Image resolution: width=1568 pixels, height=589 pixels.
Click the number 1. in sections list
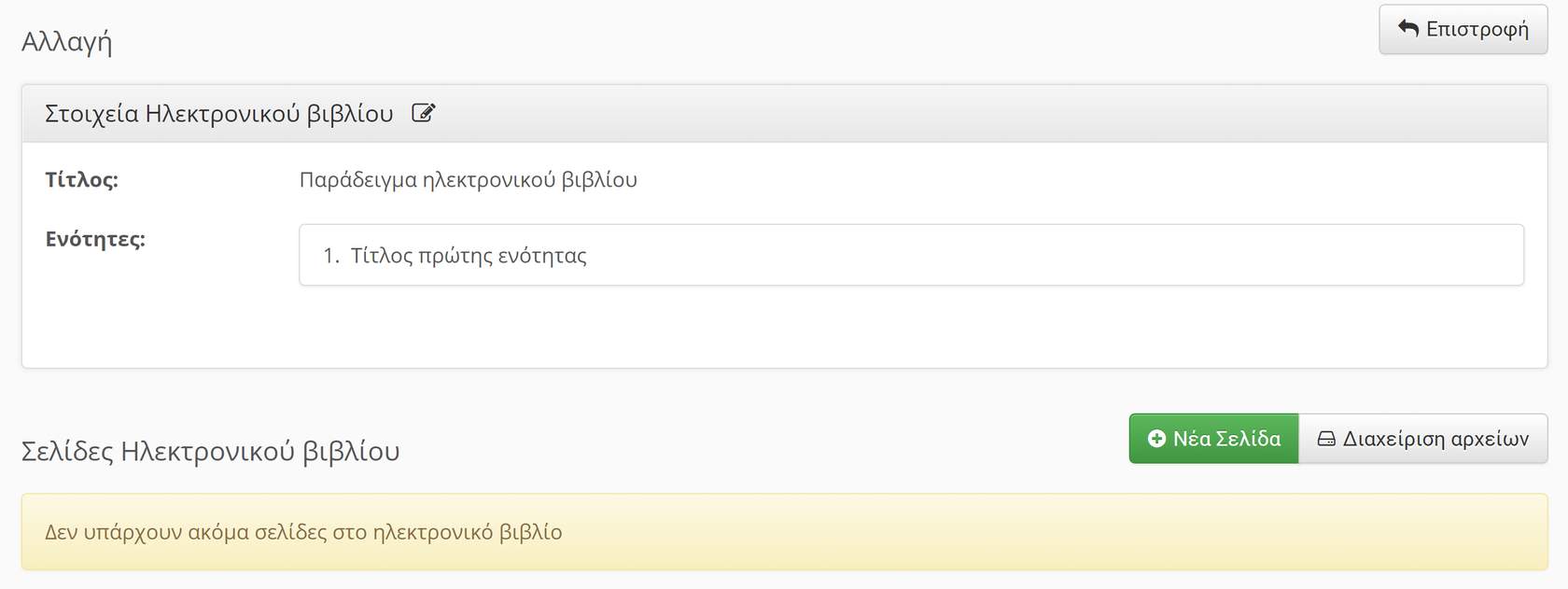[331, 256]
